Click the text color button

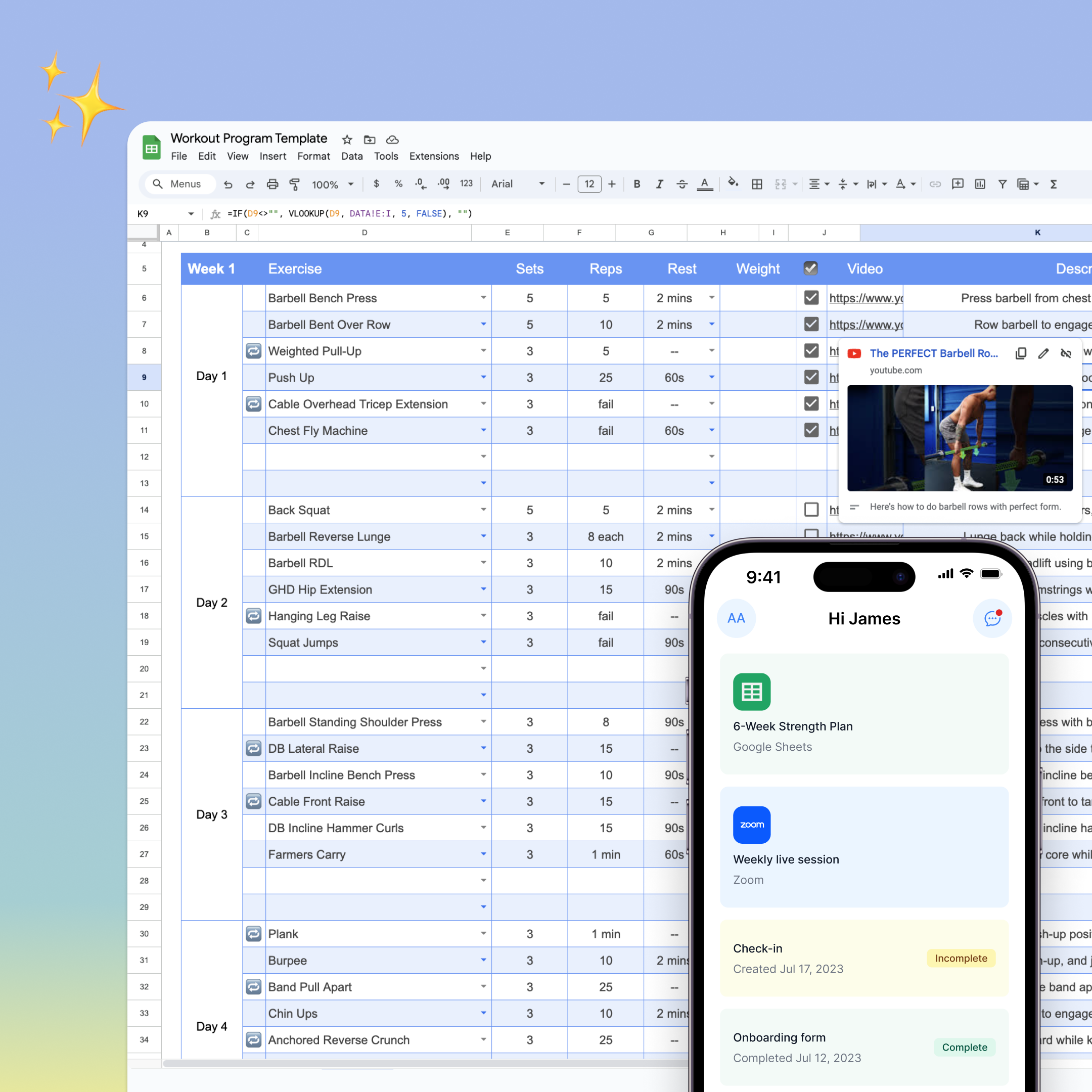(x=704, y=184)
